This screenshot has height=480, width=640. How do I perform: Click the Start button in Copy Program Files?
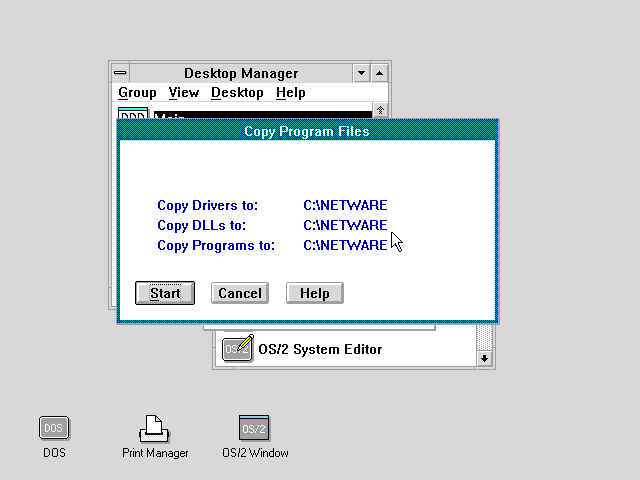165,293
